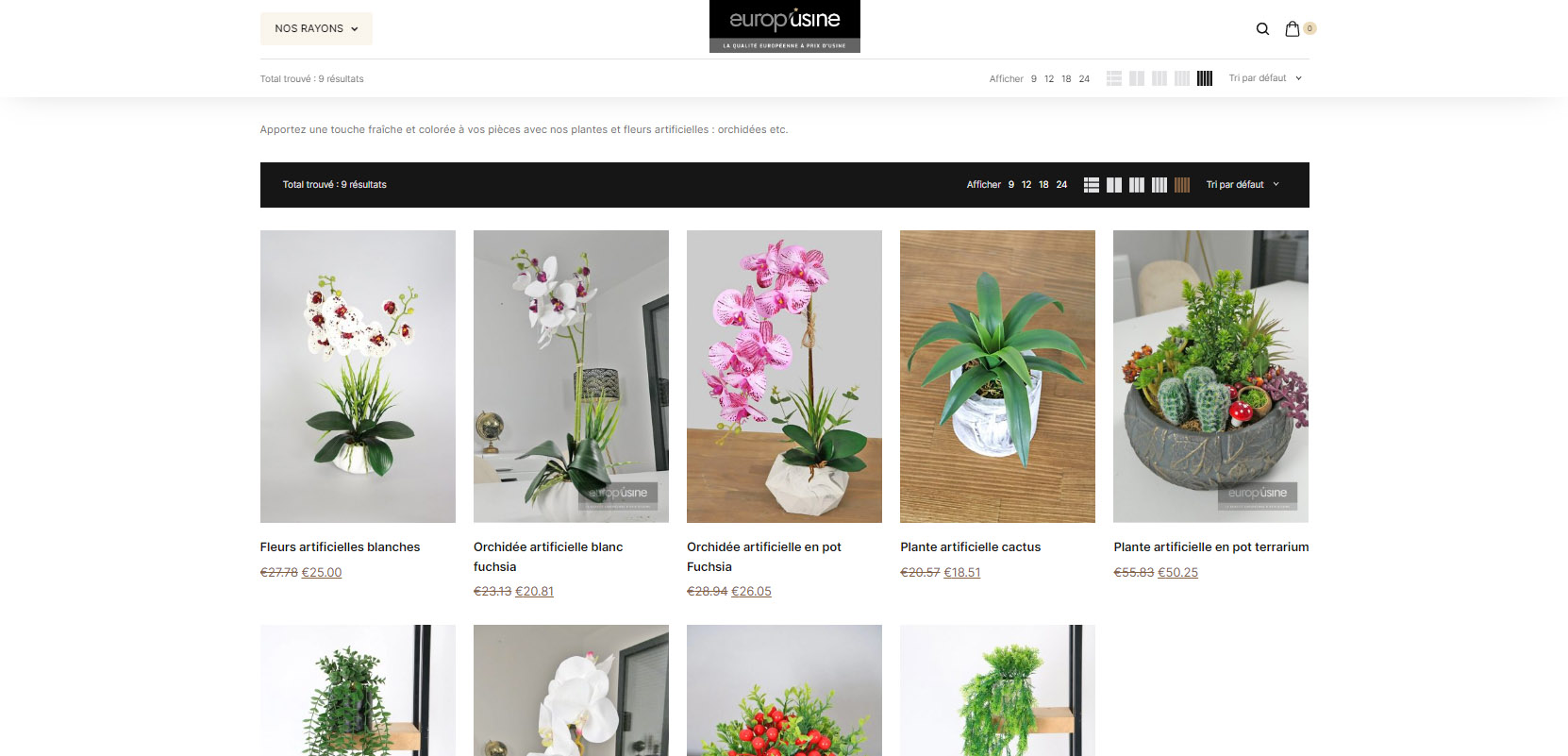Select three-column grid view in dark toolbar
Viewport: 1568px width, 756px height.
click(1137, 185)
